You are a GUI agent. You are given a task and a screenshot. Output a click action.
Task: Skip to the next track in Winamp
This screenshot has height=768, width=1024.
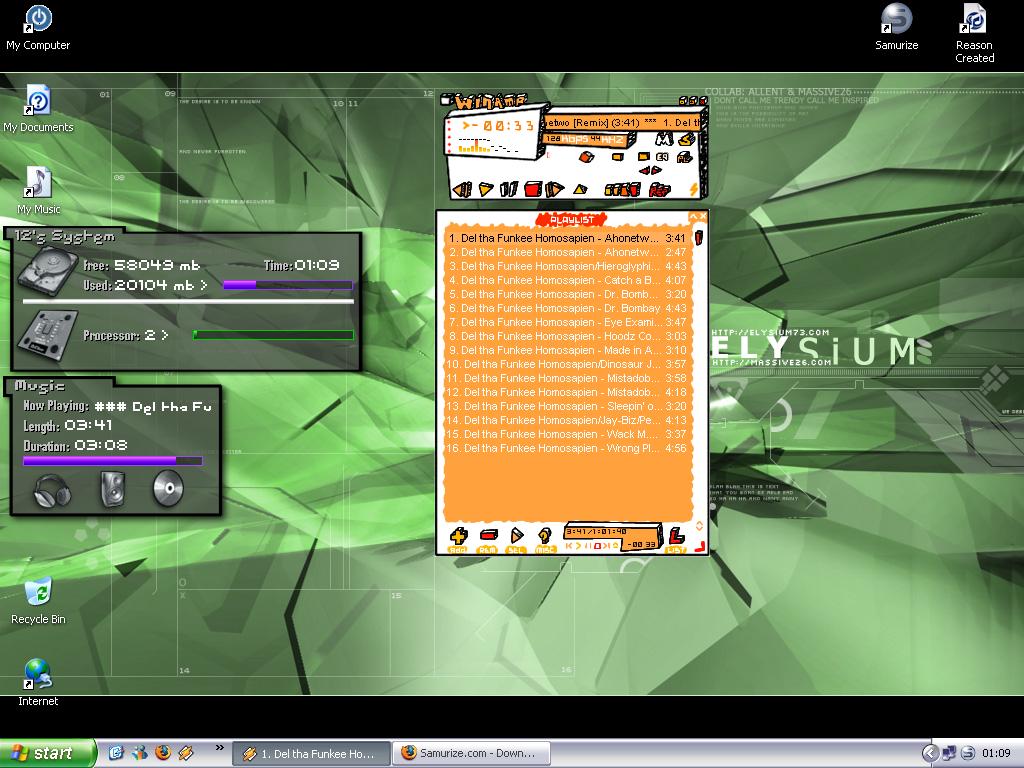tap(554, 189)
